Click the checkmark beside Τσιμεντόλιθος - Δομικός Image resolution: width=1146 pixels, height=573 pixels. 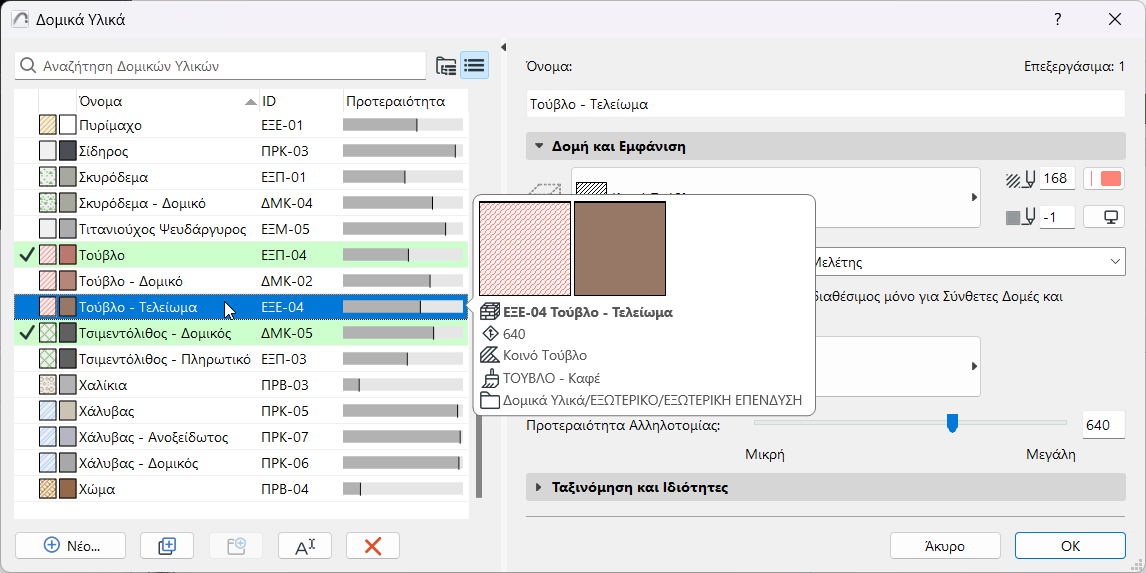point(27,334)
